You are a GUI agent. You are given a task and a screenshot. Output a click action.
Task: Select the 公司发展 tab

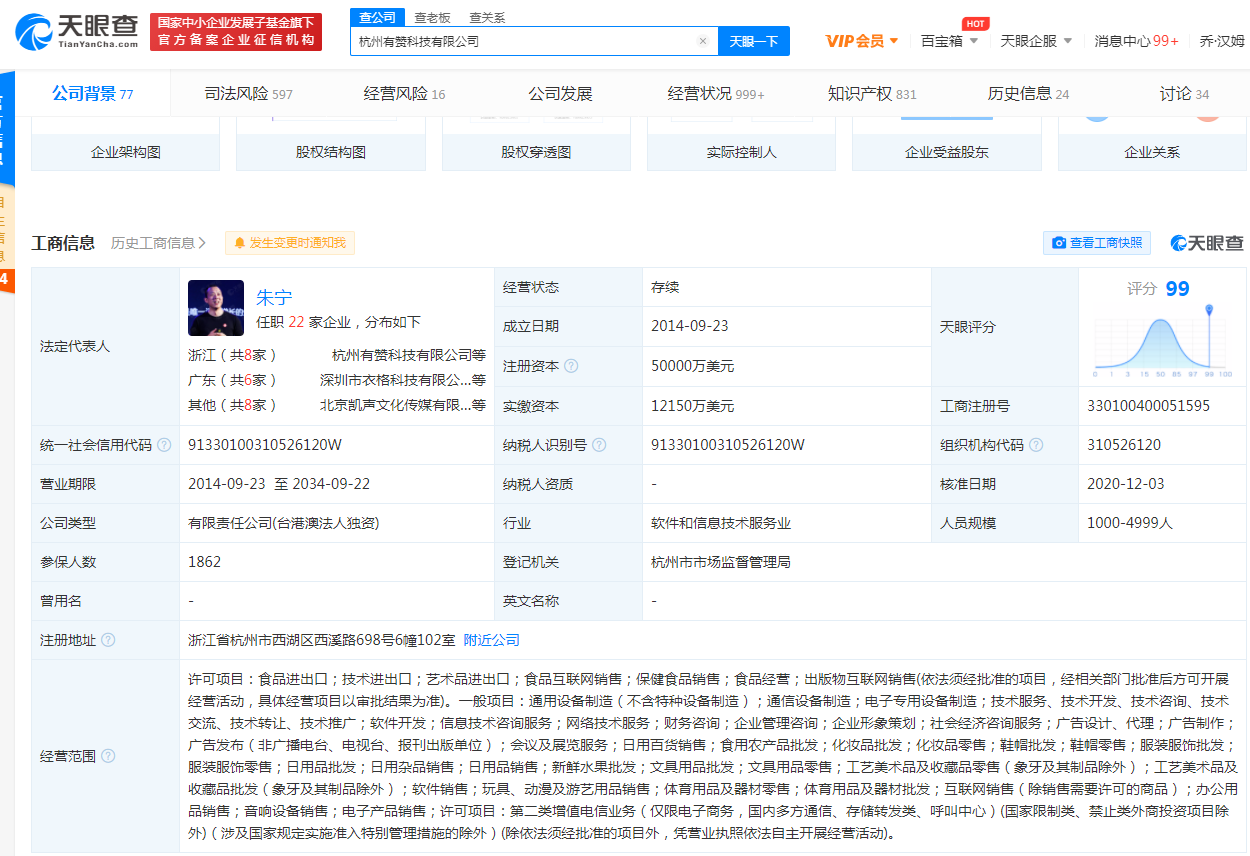coord(561,94)
